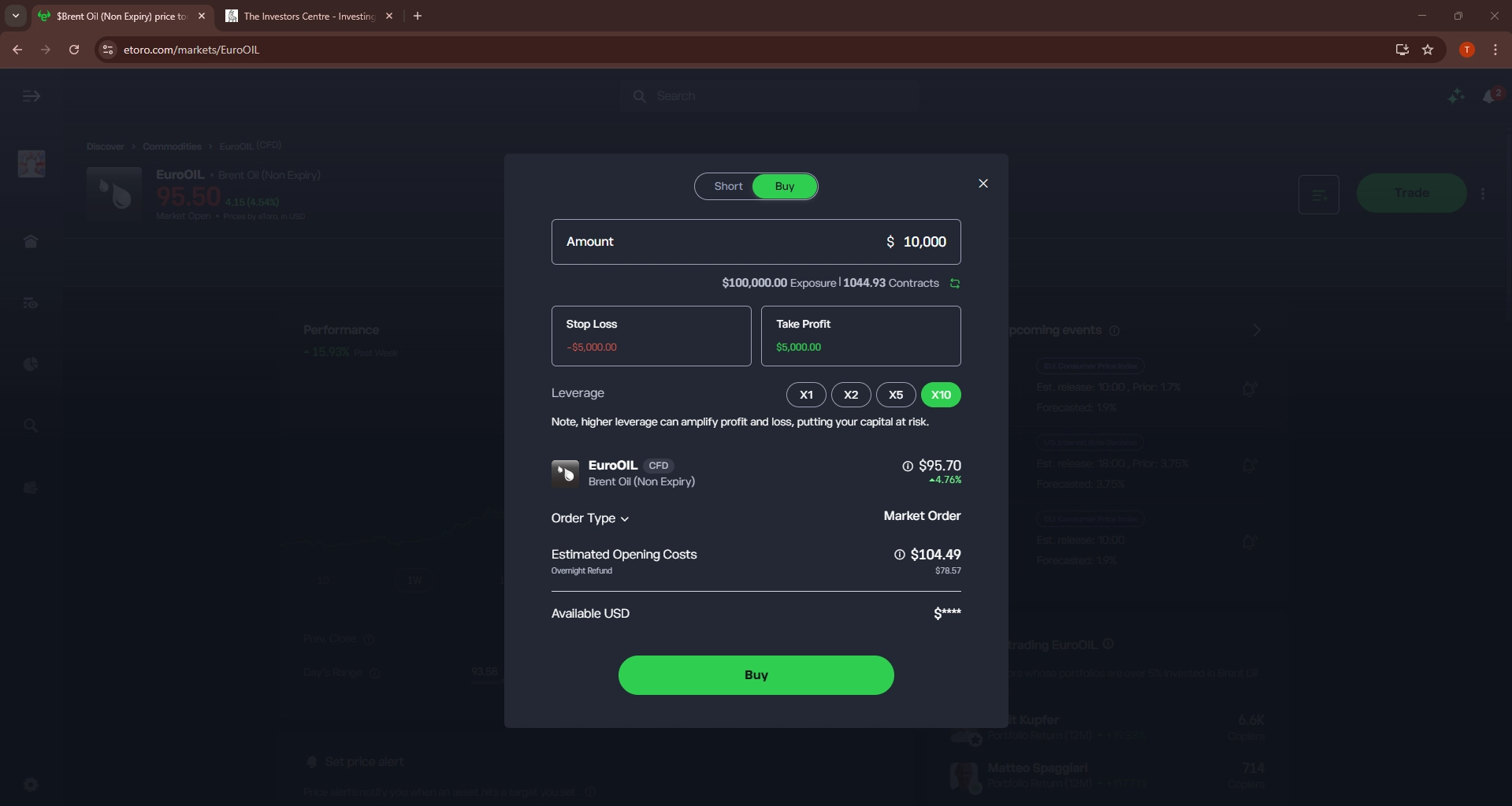Click the CFD badge next to EuroOIL
The width and height of the screenshot is (1512, 806).
pyautogui.click(x=658, y=466)
